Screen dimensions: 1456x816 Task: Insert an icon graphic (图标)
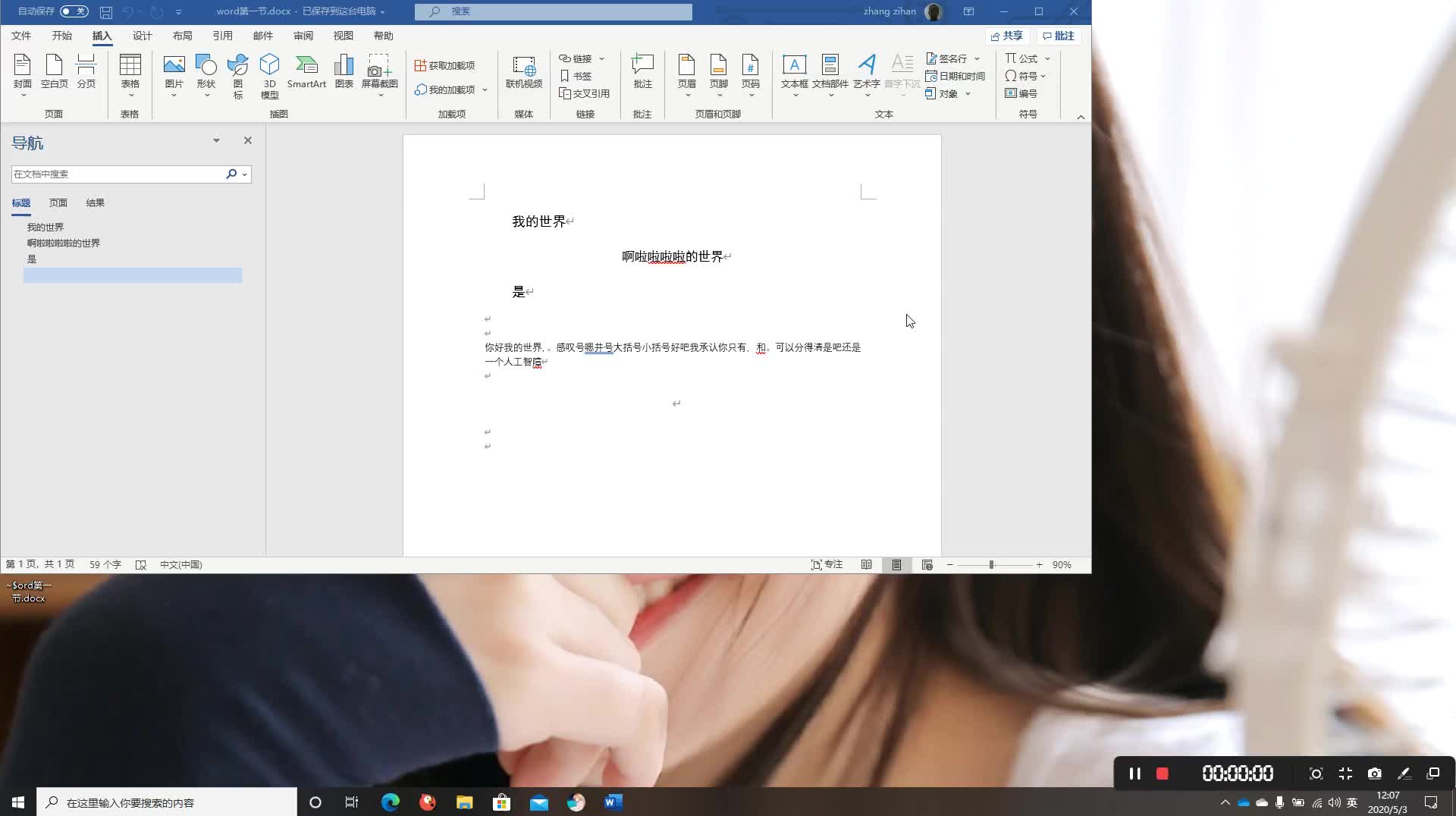238,76
